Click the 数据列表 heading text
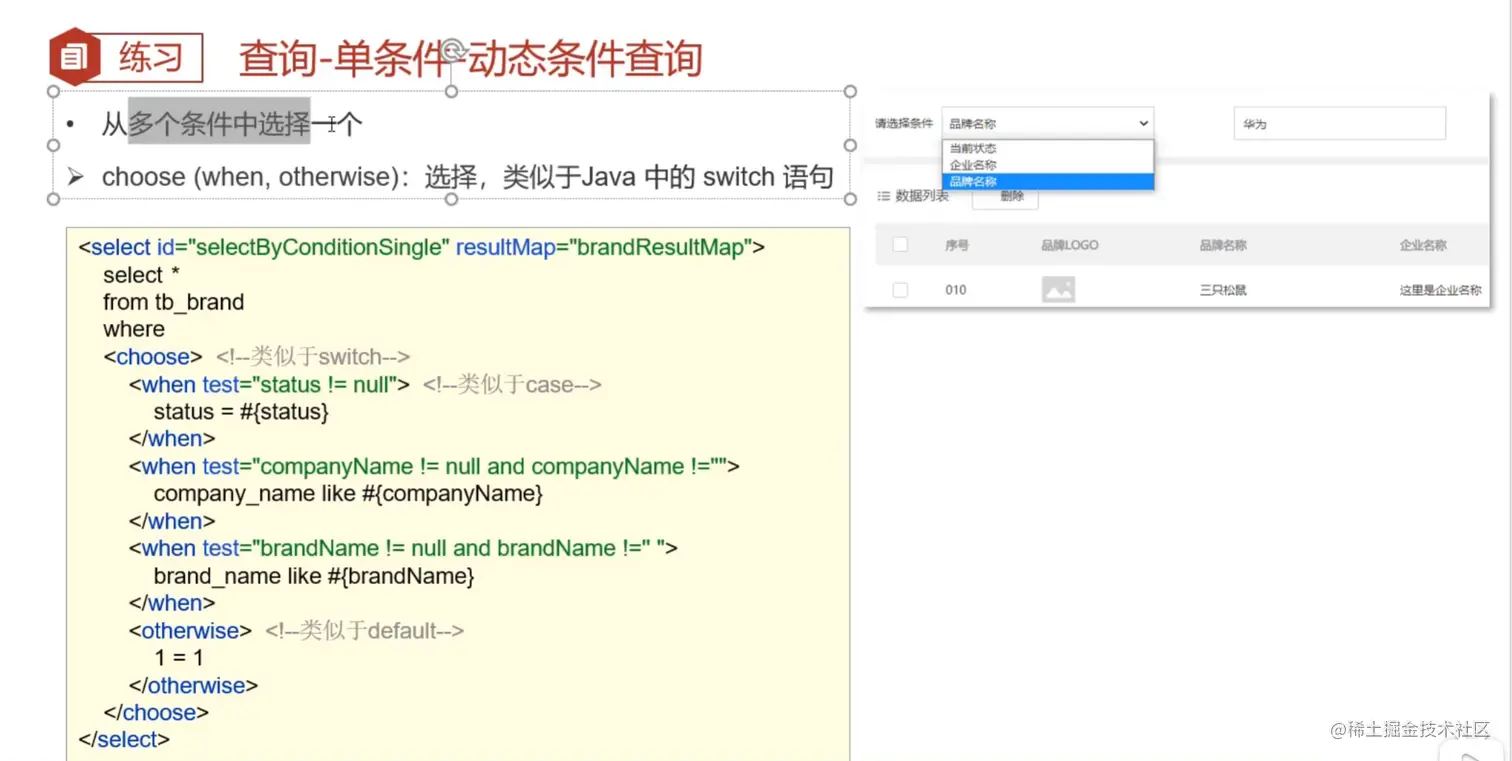This screenshot has width=1512, height=761. click(921, 196)
